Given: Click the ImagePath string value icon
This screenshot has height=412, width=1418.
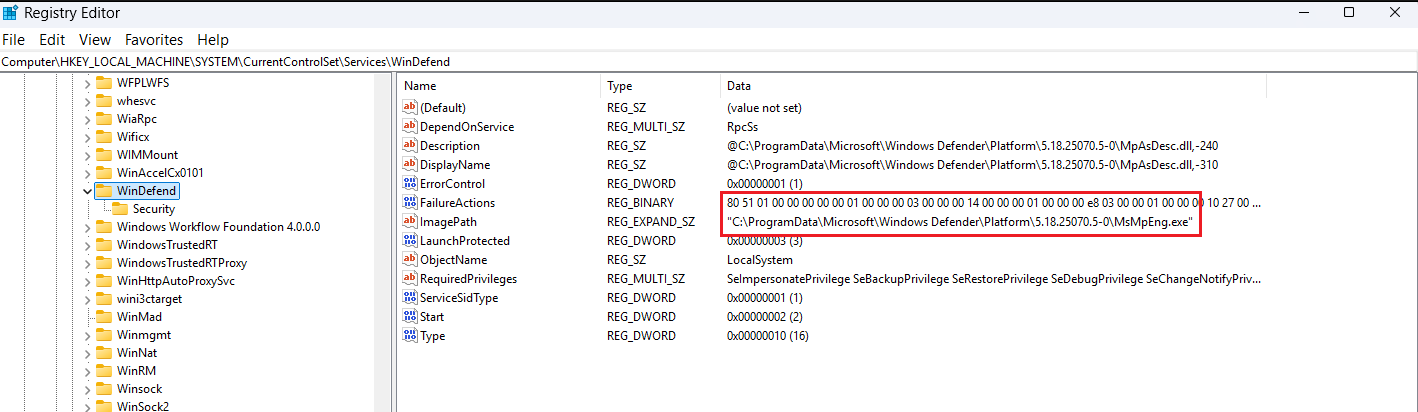Looking at the screenshot, I should point(409,222).
